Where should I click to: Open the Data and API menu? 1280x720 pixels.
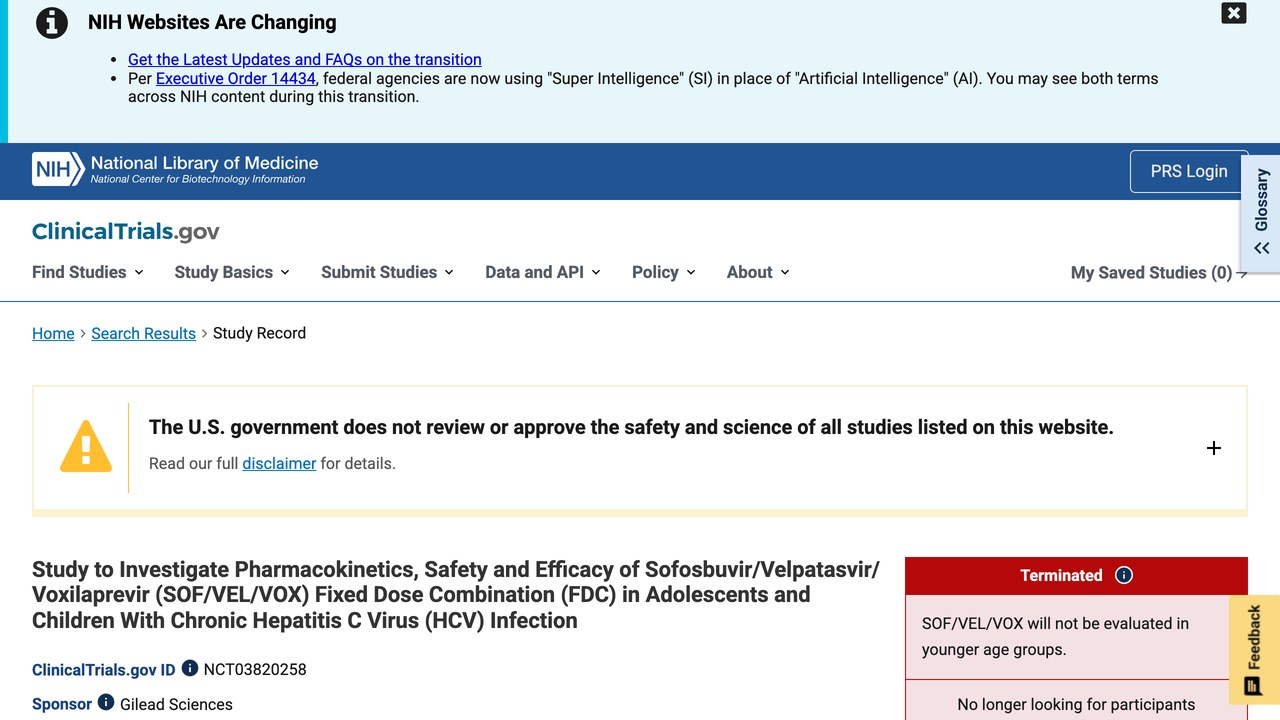pos(543,272)
